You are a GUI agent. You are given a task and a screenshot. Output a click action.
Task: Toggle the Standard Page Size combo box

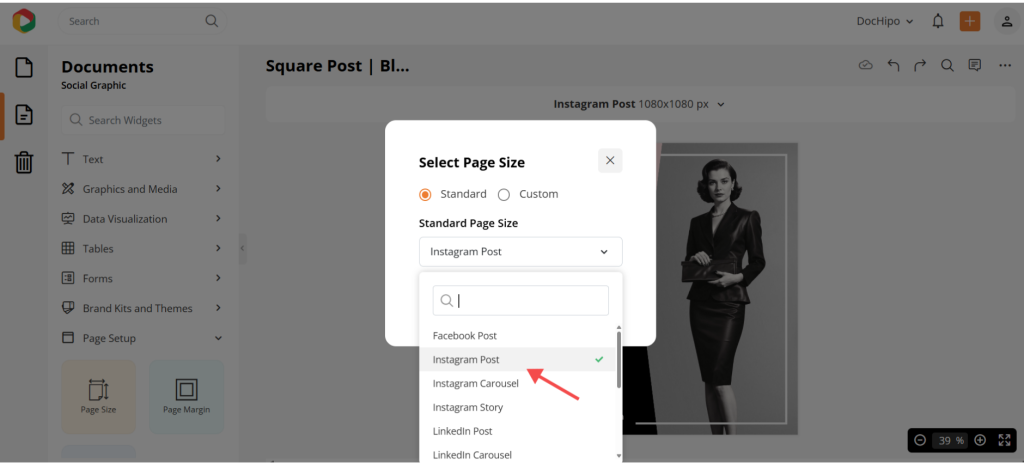[x=520, y=251]
